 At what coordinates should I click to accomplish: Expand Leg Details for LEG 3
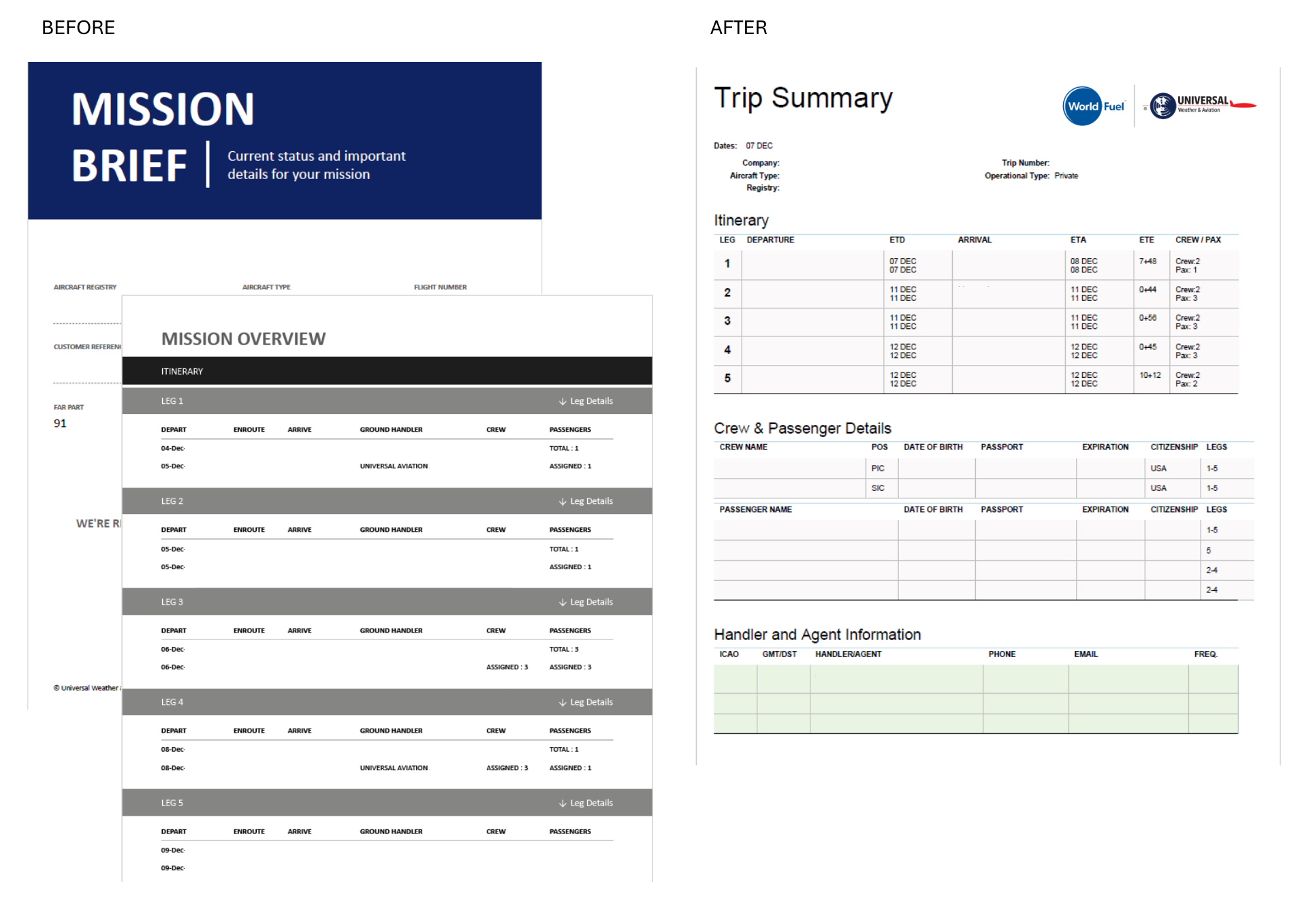pyautogui.click(x=586, y=602)
